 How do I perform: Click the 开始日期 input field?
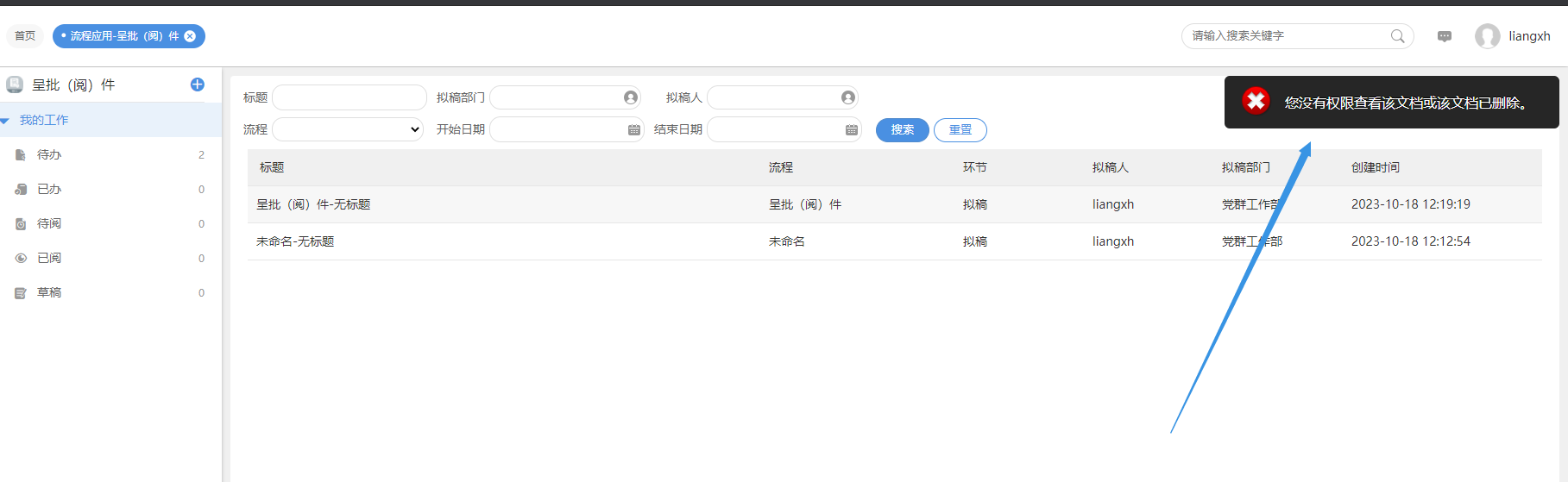[567, 129]
